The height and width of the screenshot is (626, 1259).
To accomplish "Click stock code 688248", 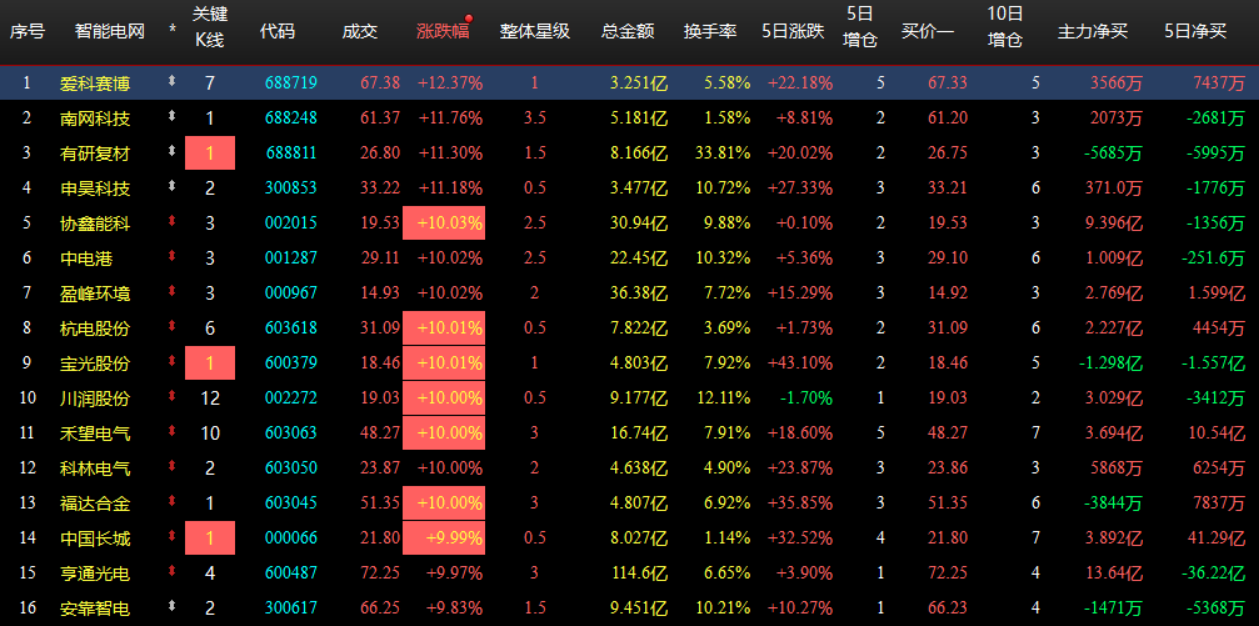I will click(x=291, y=118).
